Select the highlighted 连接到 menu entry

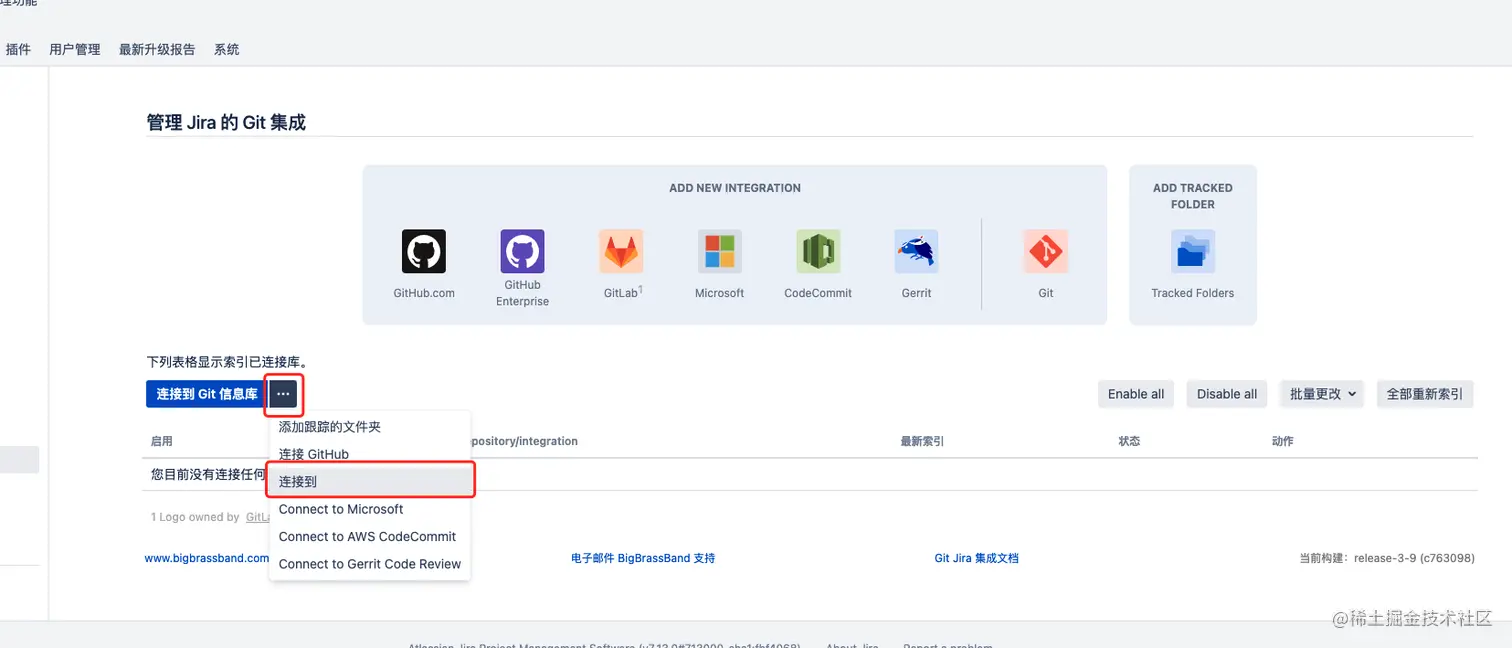(x=370, y=481)
